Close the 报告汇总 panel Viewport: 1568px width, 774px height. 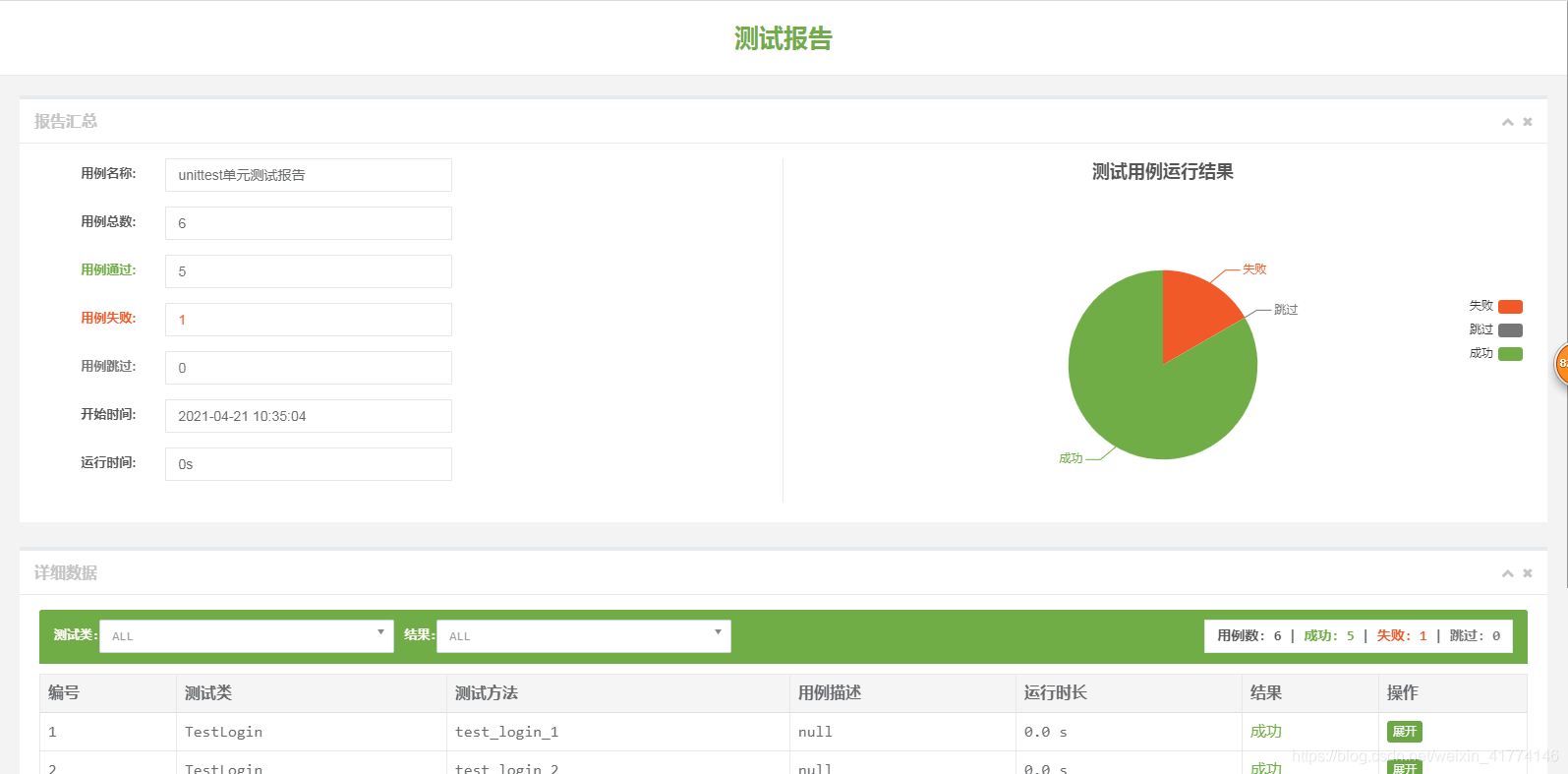(1528, 122)
